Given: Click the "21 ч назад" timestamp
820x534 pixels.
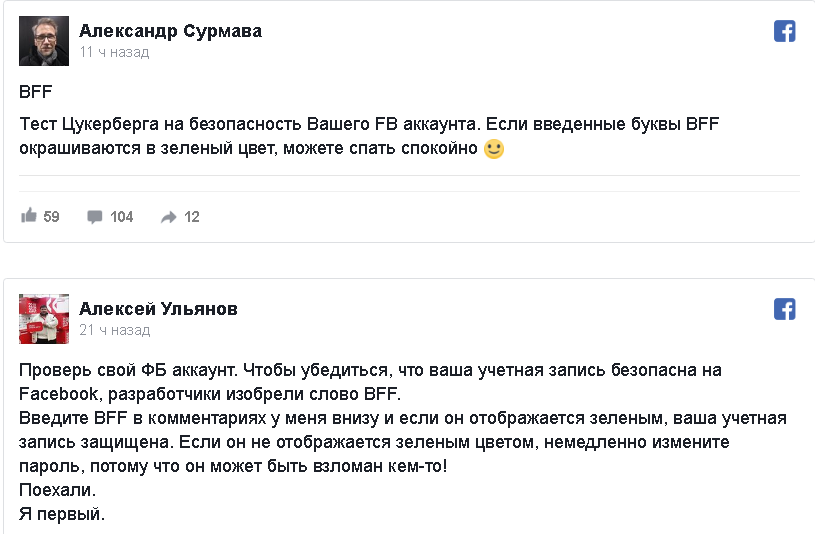Looking at the screenshot, I should [x=114, y=330].
